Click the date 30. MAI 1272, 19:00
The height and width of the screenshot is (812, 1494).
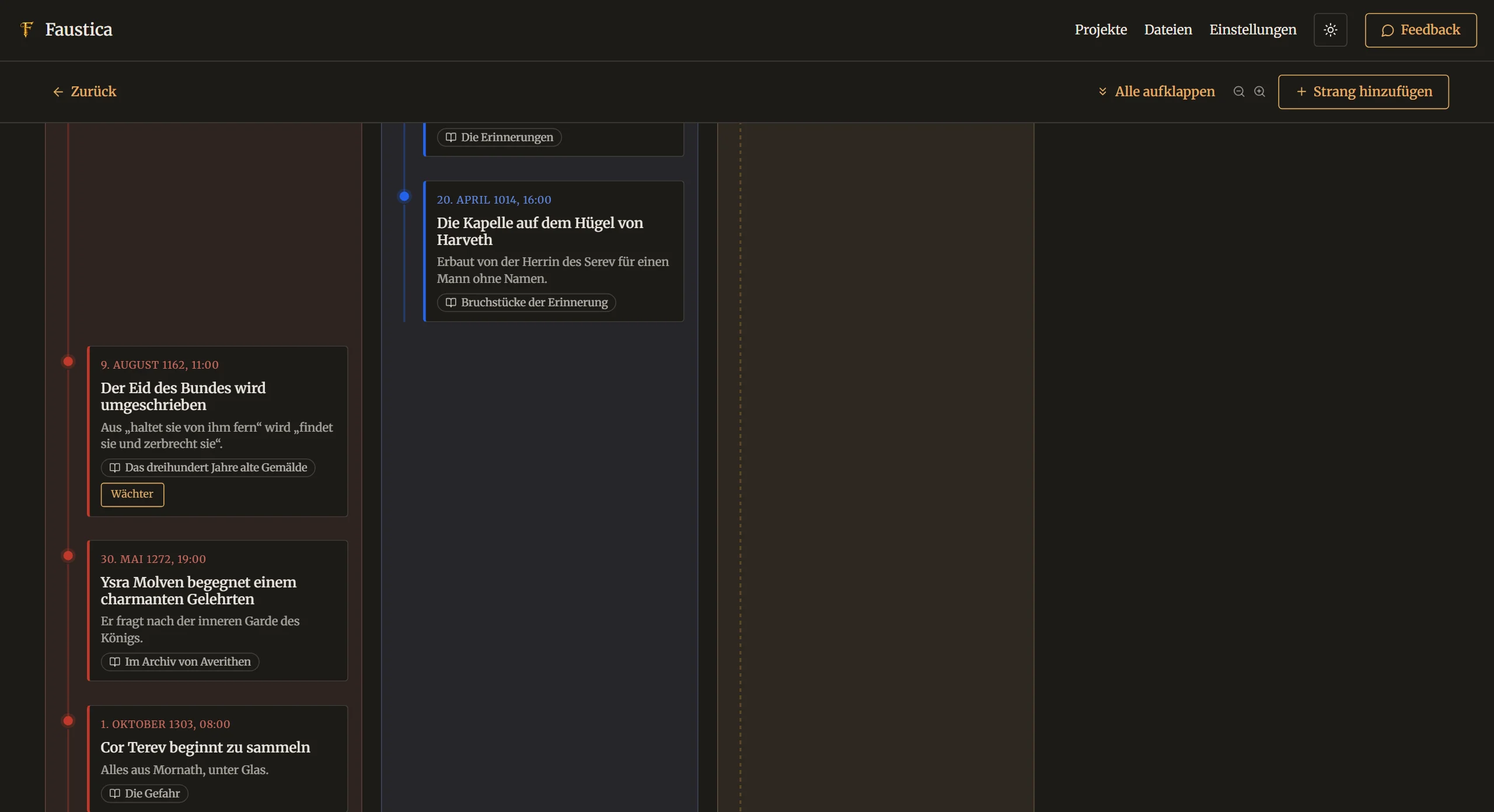point(153,559)
